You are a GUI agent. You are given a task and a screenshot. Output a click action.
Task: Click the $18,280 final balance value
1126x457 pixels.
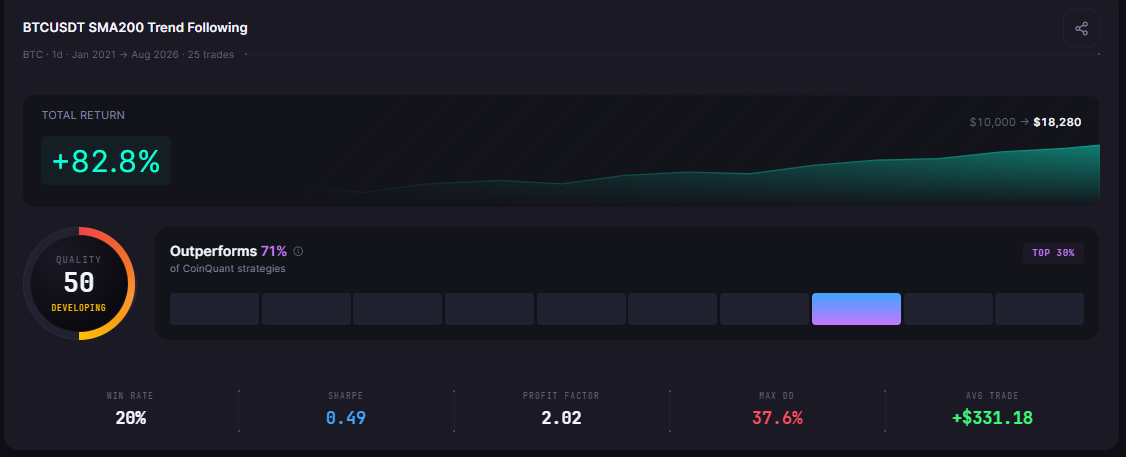1057,122
